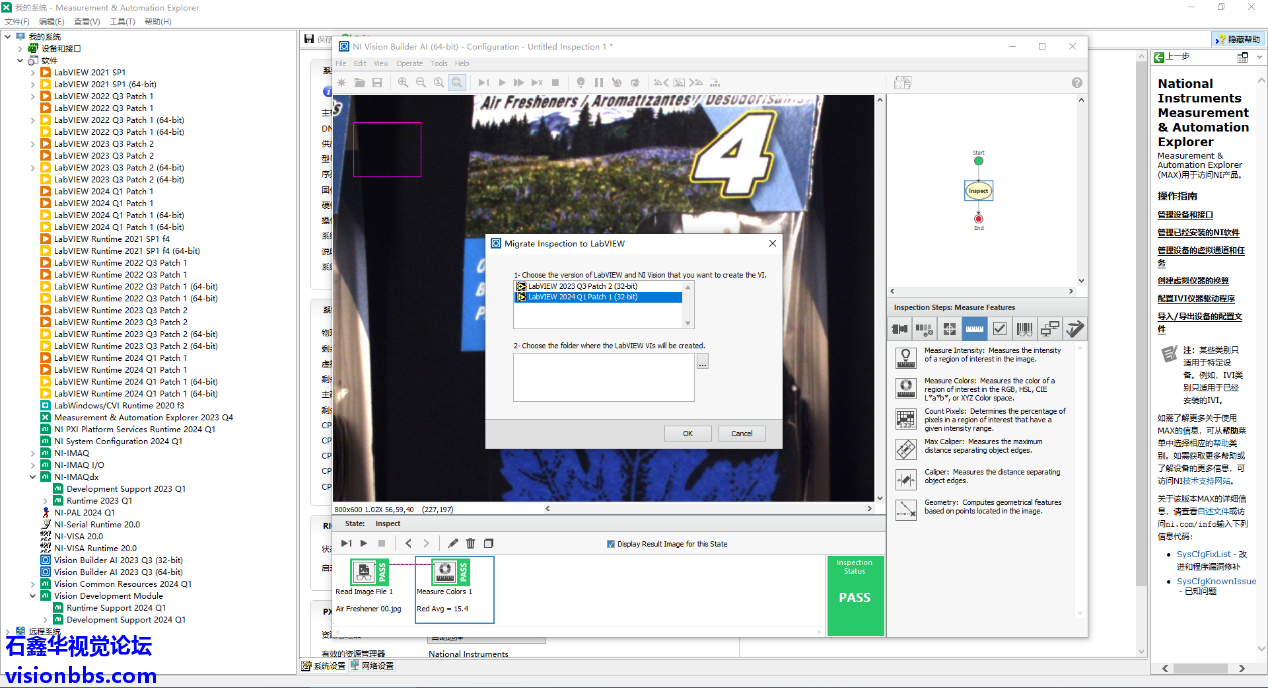Collapse the 我的系统 root node
This screenshot has height=688, width=1268.
coord(8,36)
